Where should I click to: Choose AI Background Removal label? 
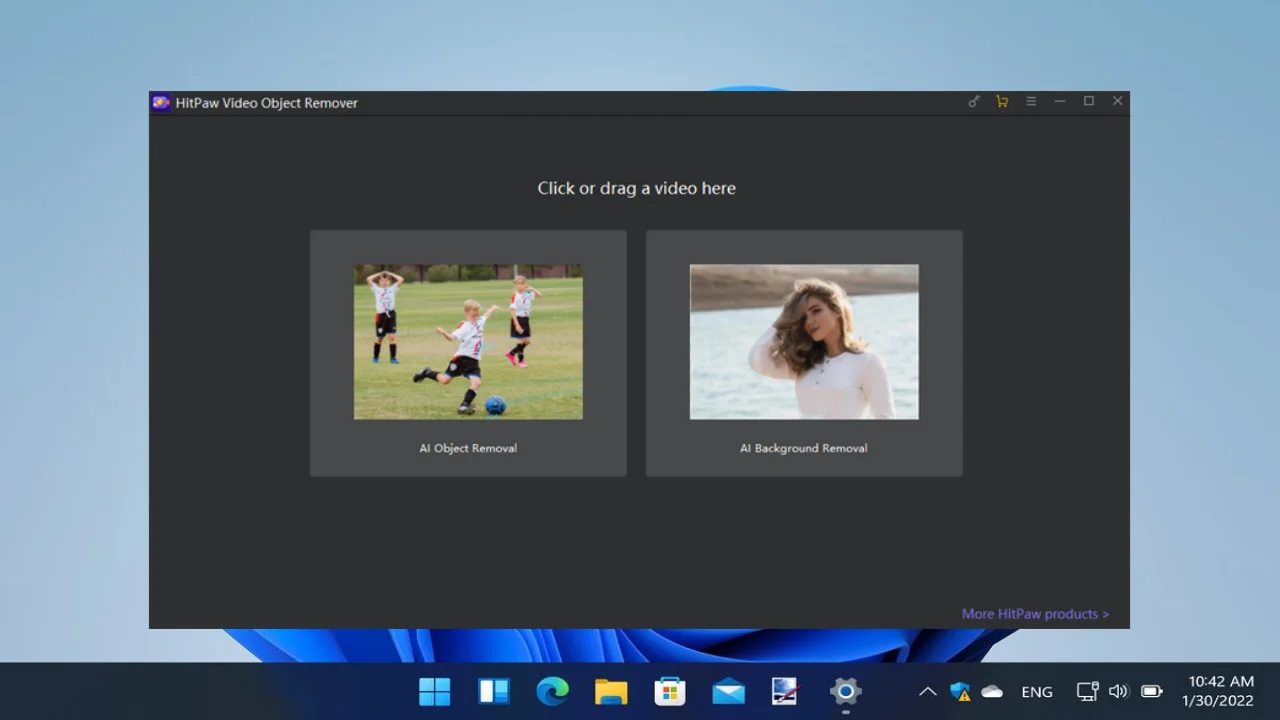(804, 448)
